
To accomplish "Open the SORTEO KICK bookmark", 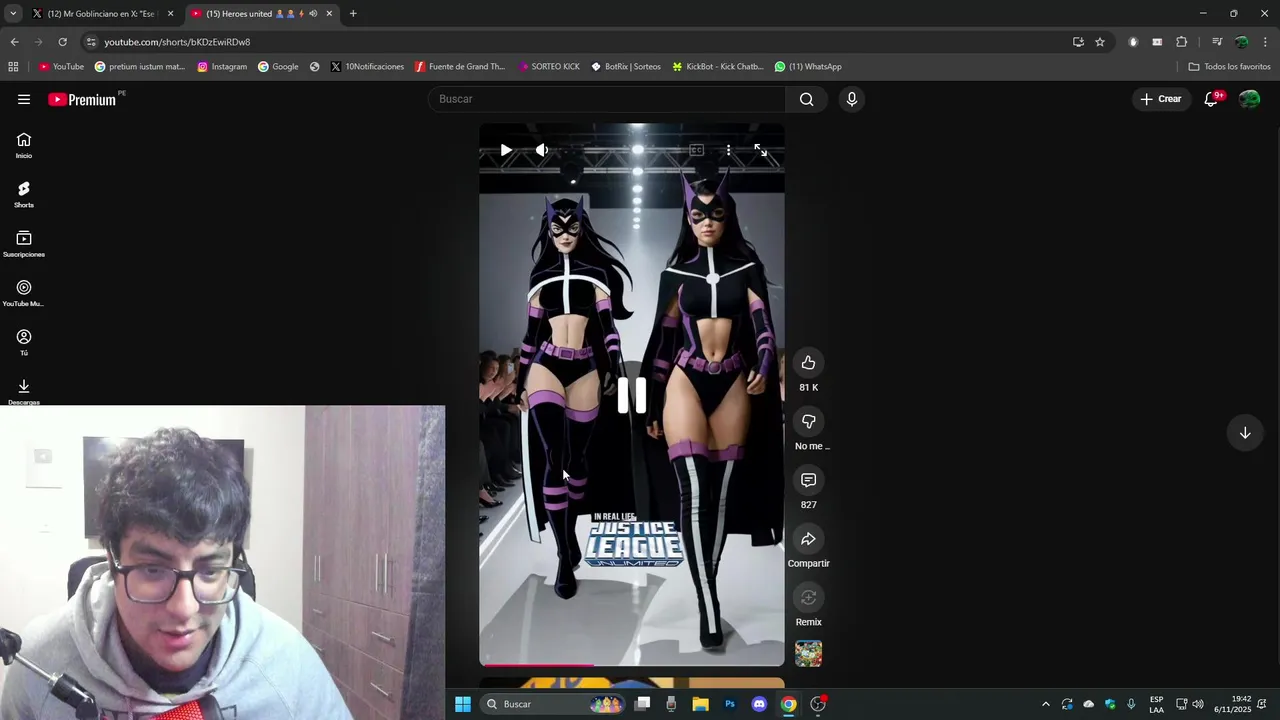I will pyautogui.click(x=549, y=67).
